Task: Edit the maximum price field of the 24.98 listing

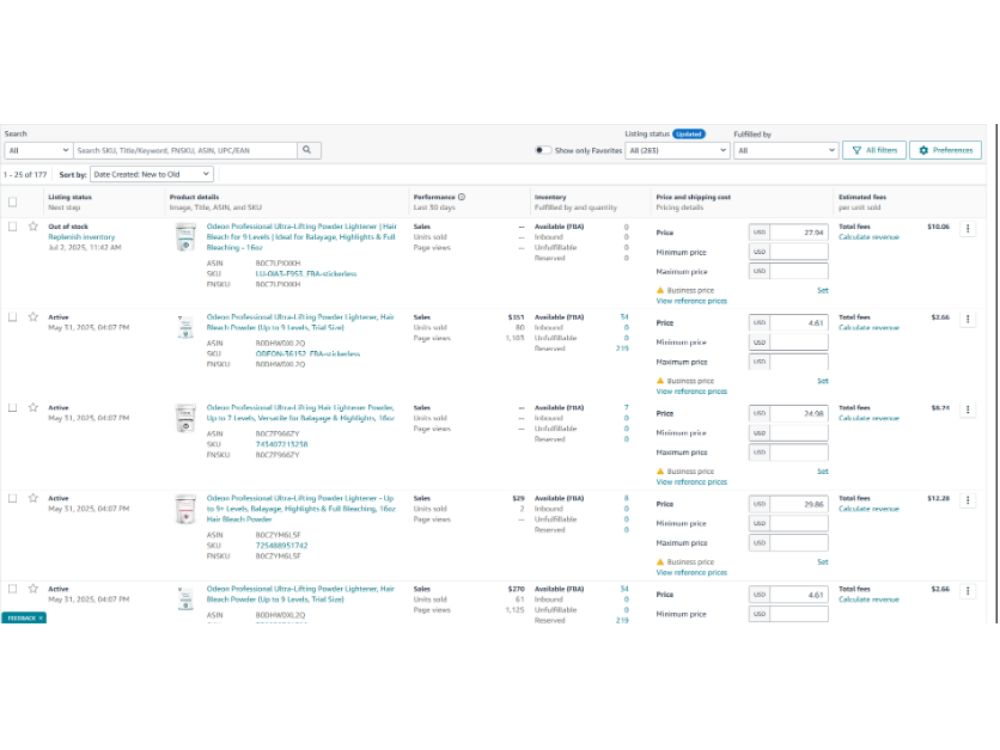Action: click(799, 452)
